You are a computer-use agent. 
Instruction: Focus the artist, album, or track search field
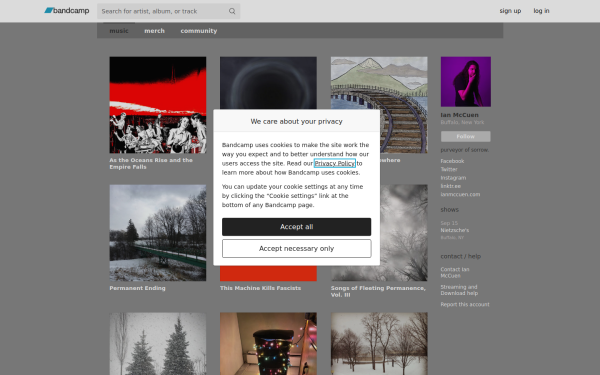tap(168, 11)
